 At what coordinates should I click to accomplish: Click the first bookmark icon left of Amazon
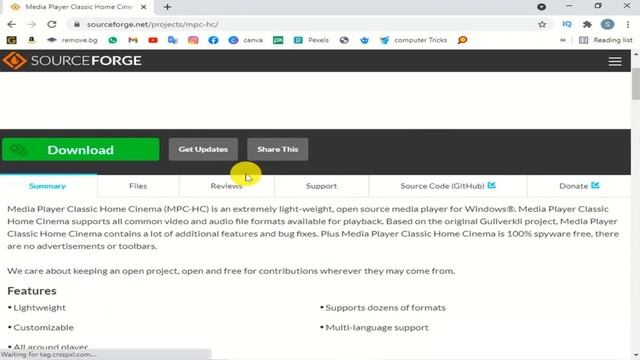(11, 40)
